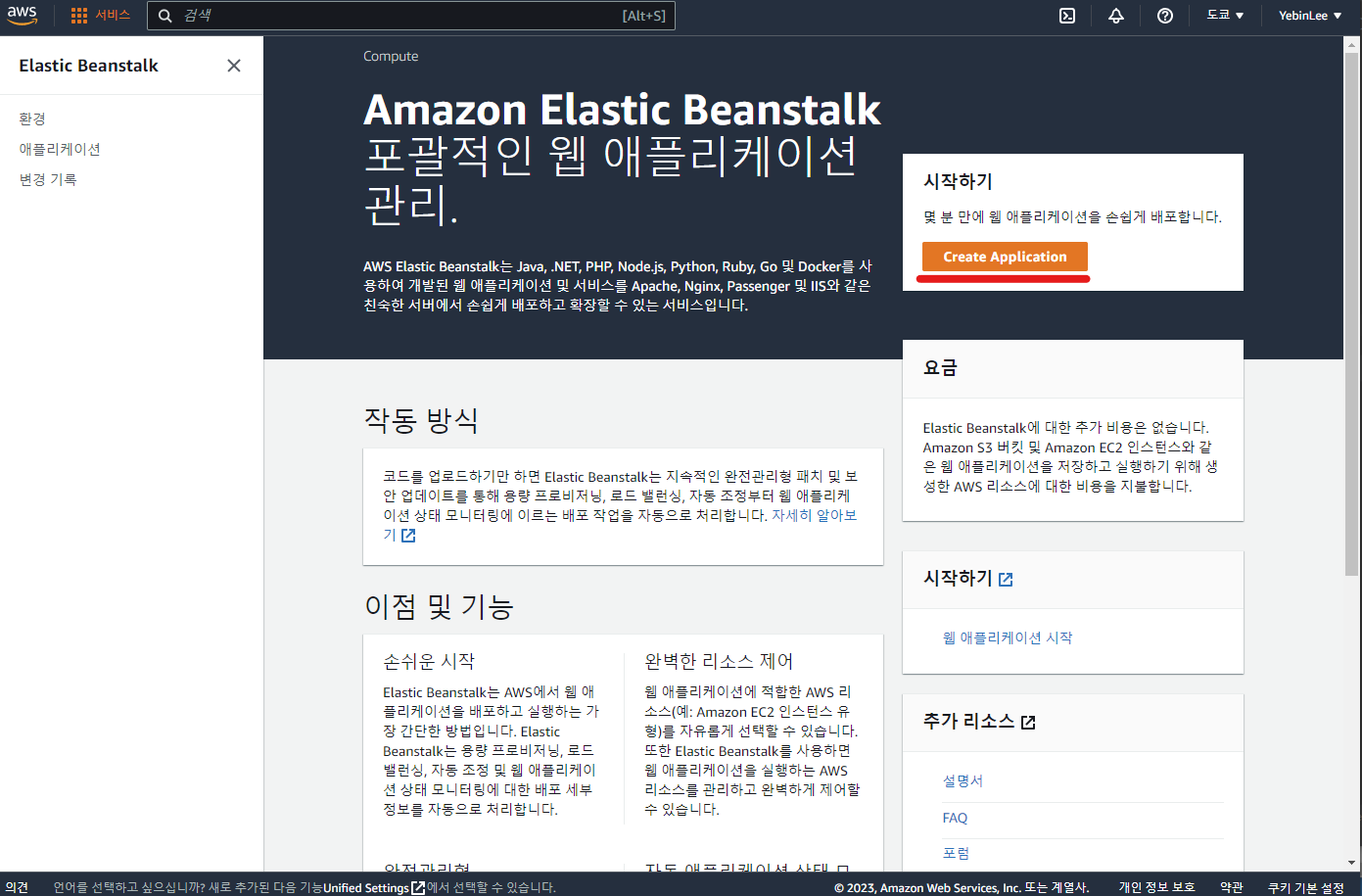Viewport: 1362px width, 896px height.
Task: Click the Compute breadcrumb text
Action: (x=391, y=56)
